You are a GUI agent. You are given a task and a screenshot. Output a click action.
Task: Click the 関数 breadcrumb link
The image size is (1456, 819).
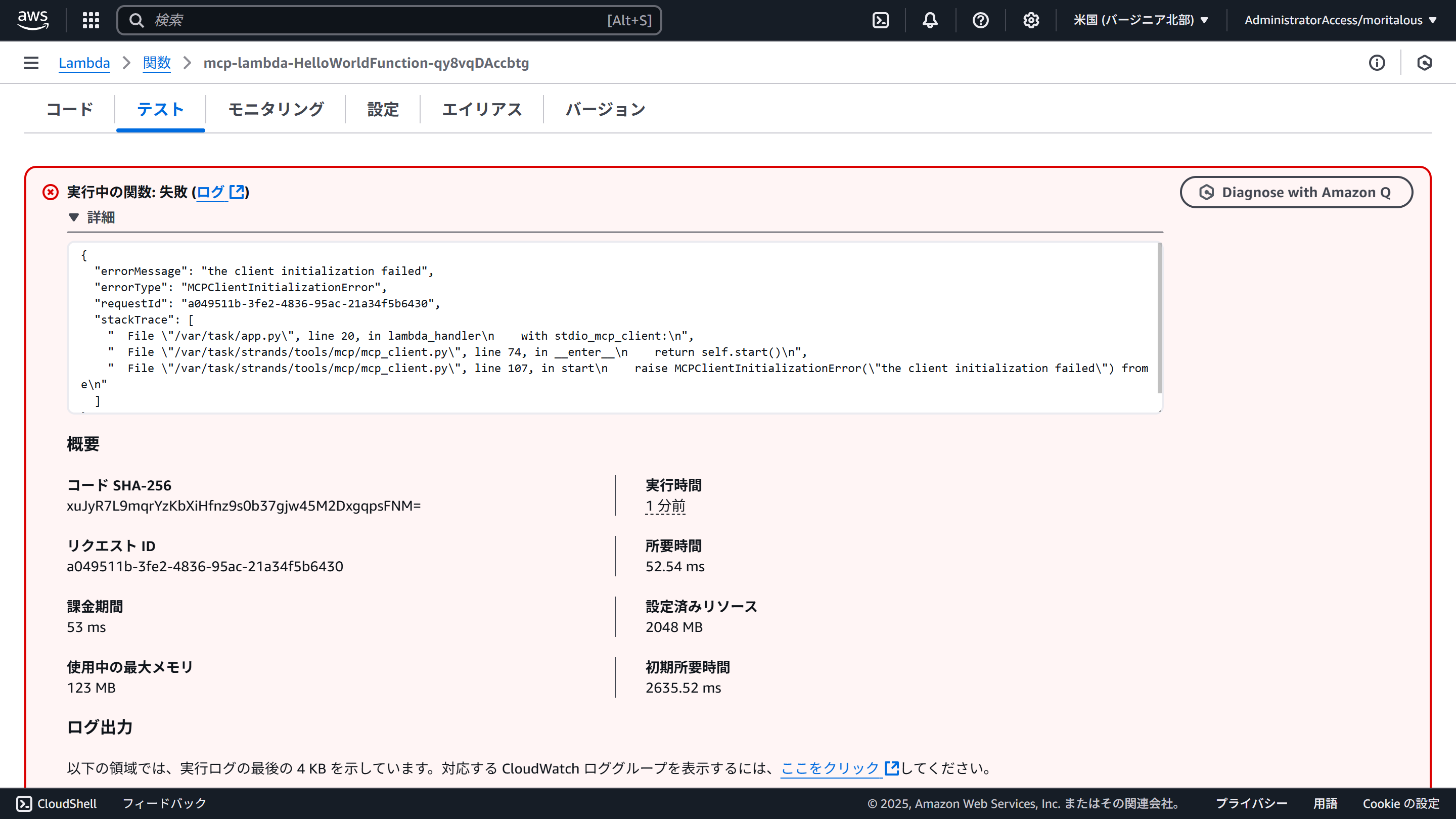coord(157,63)
